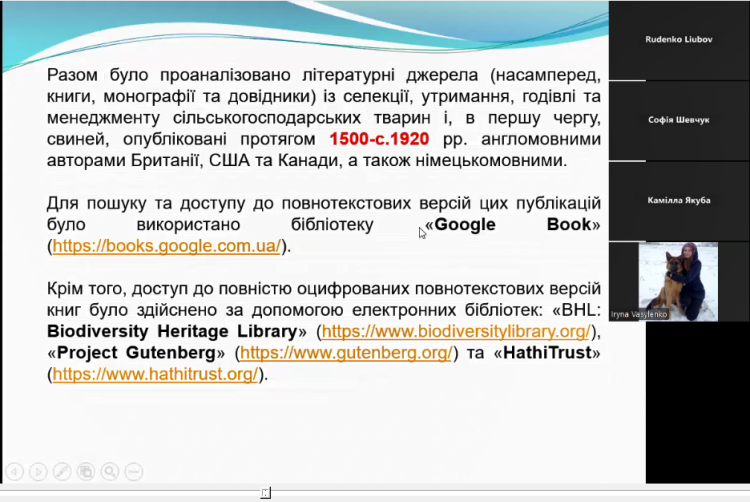Viewport: 750px width, 502px height.
Task: Select the Камілла Якуба participant tile
Action: pyautogui.click(x=679, y=201)
